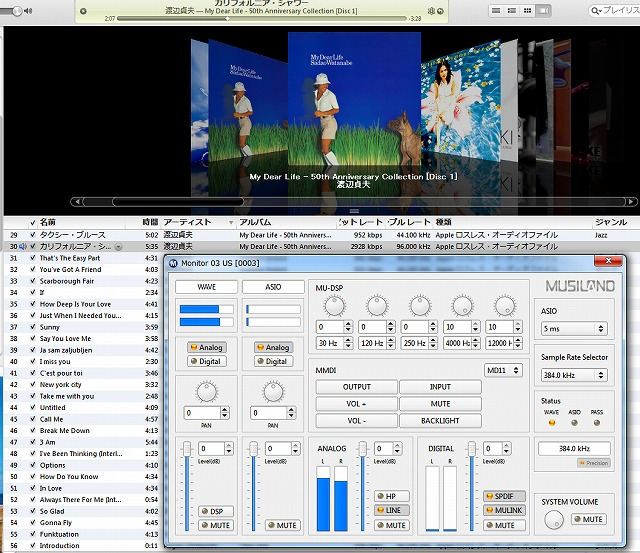Turn the MU-DSP knob above 120 Hz
The image size is (640, 553).
pos(377,306)
